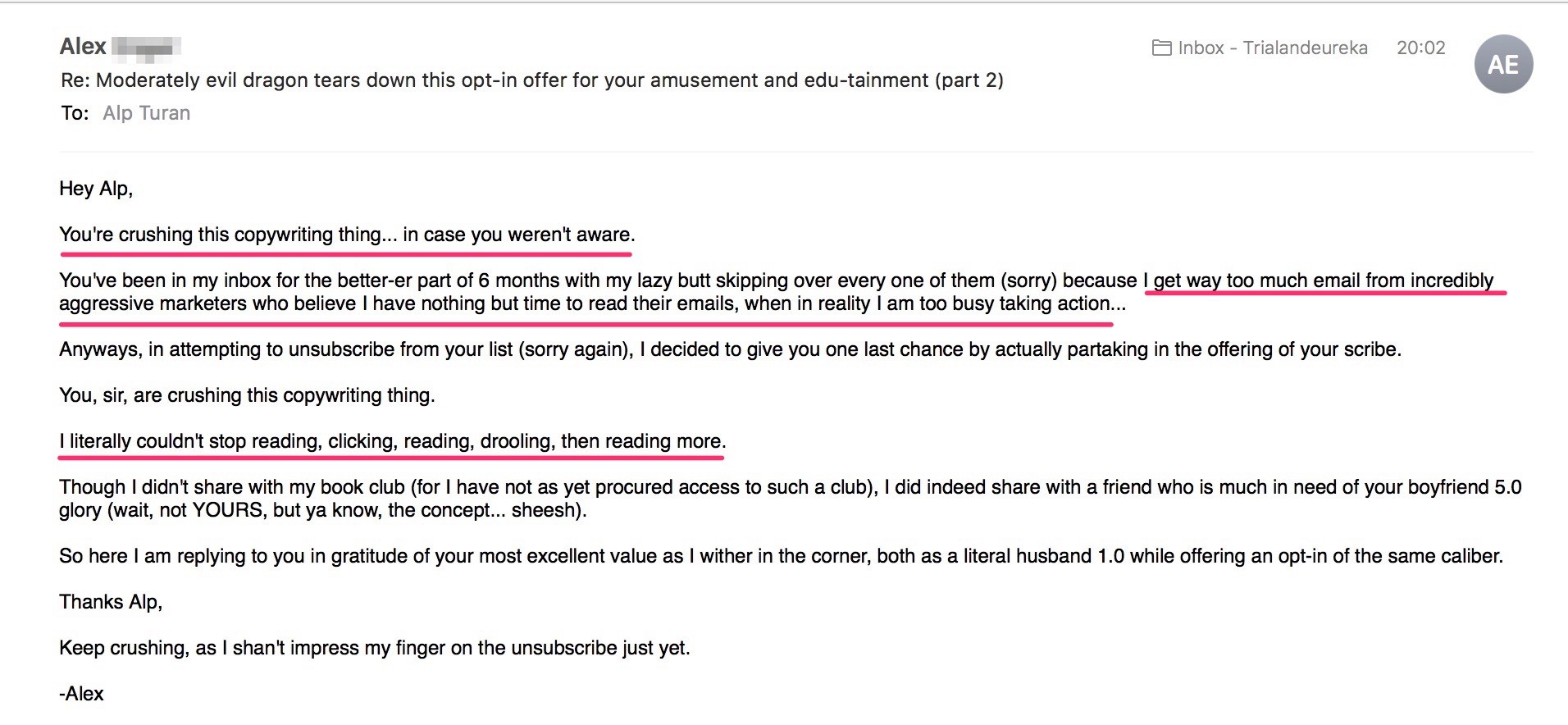
Task: Click the Inbox folder icon
Action: (1161, 48)
